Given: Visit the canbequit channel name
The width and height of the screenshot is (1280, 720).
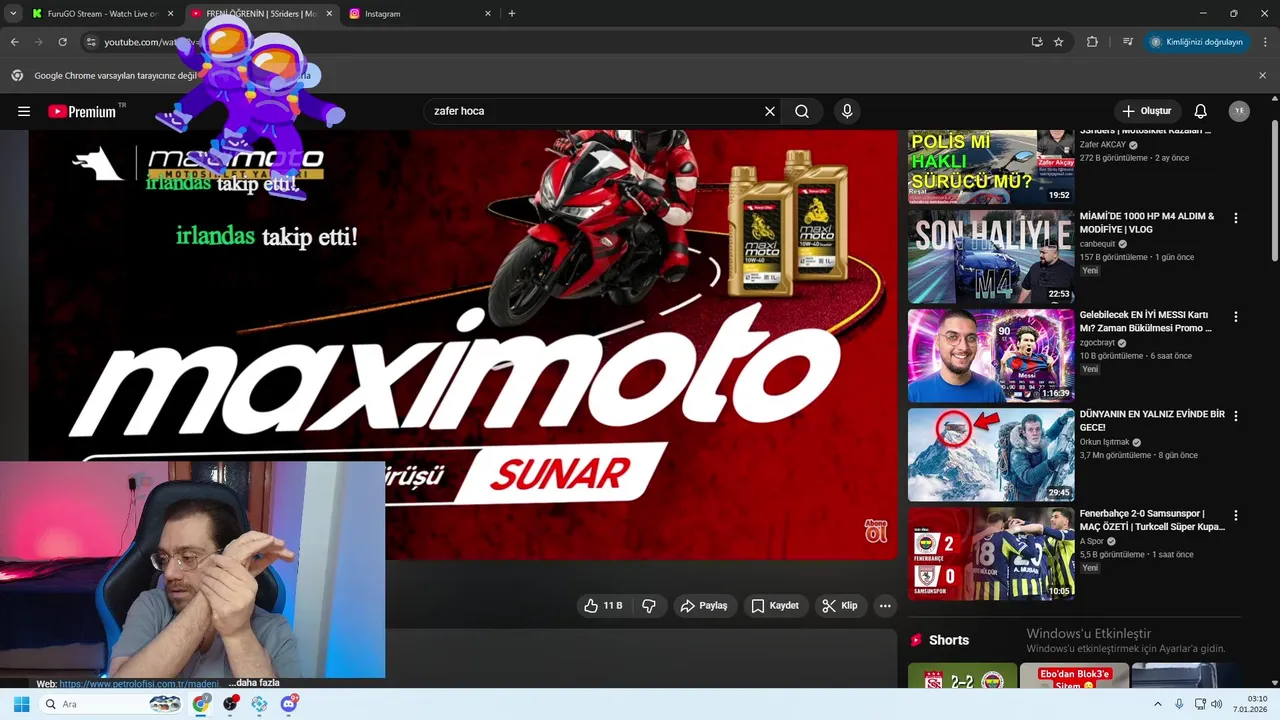Looking at the screenshot, I should click(1097, 243).
